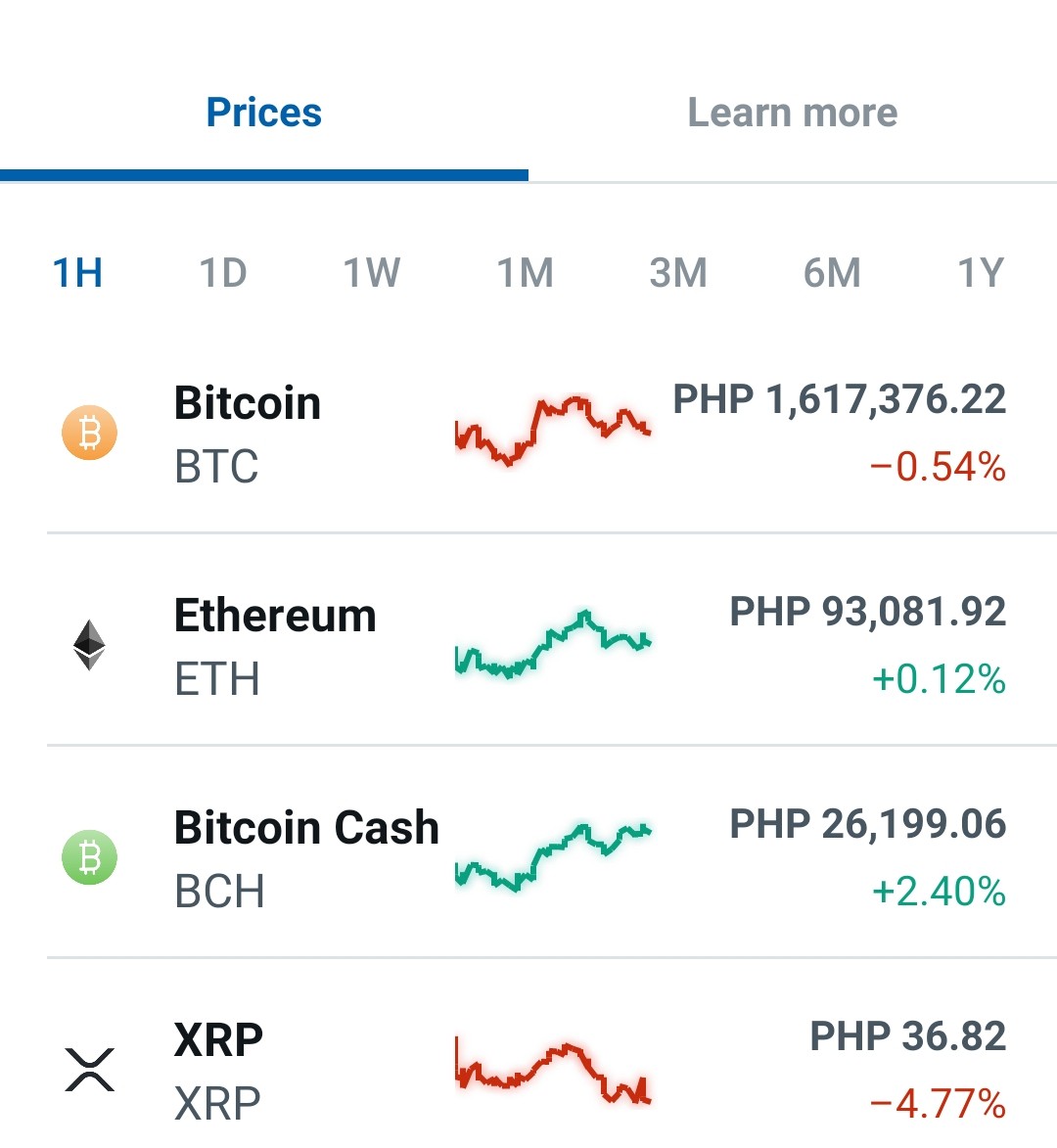Open the Bitcoin Cash sparkline chart

pyautogui.click(x=553, y=856)
